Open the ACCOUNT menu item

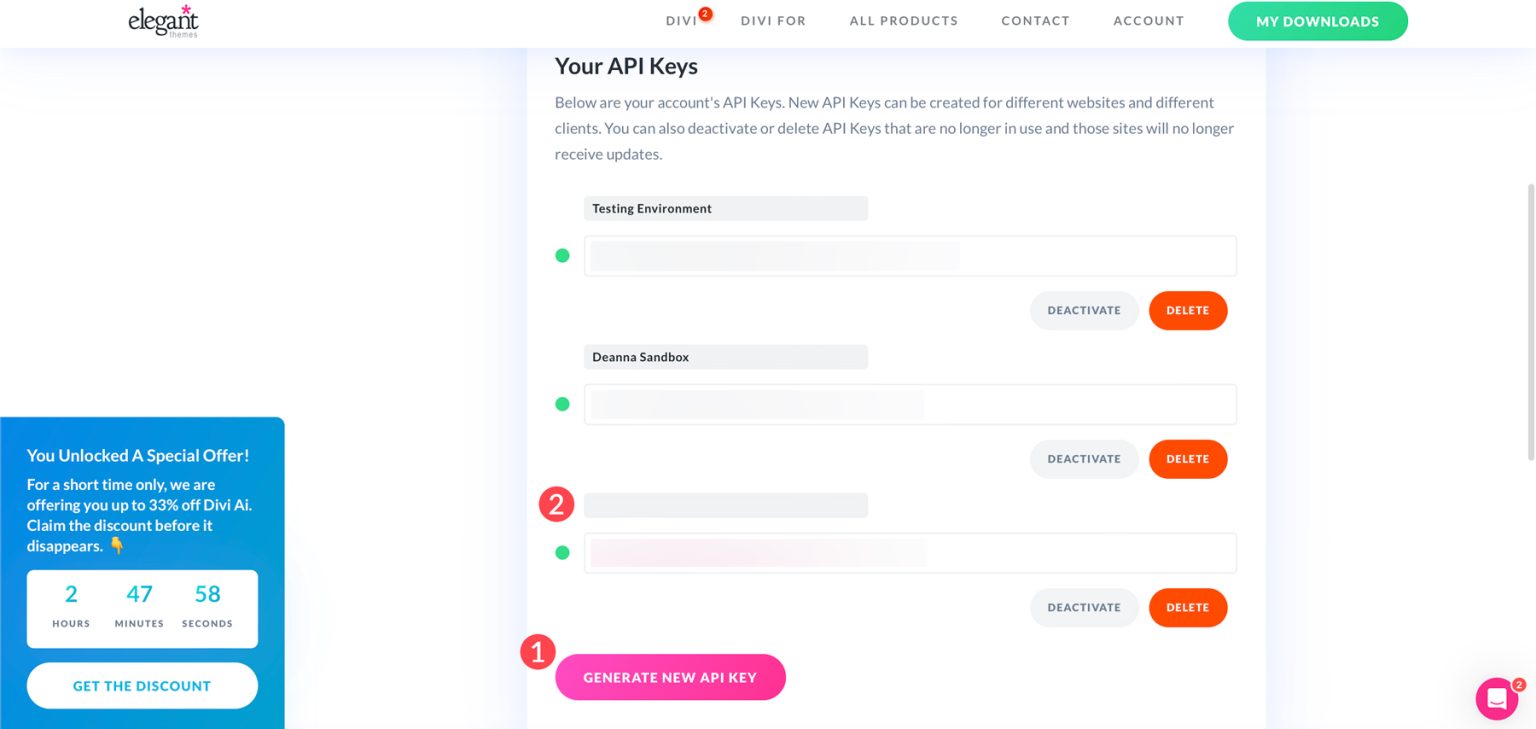(x=1148, y=20)
